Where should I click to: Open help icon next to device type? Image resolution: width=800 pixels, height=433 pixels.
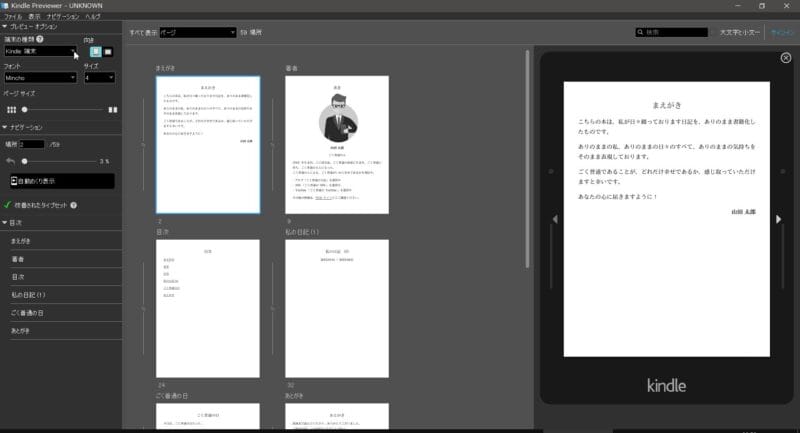(40, 39)
